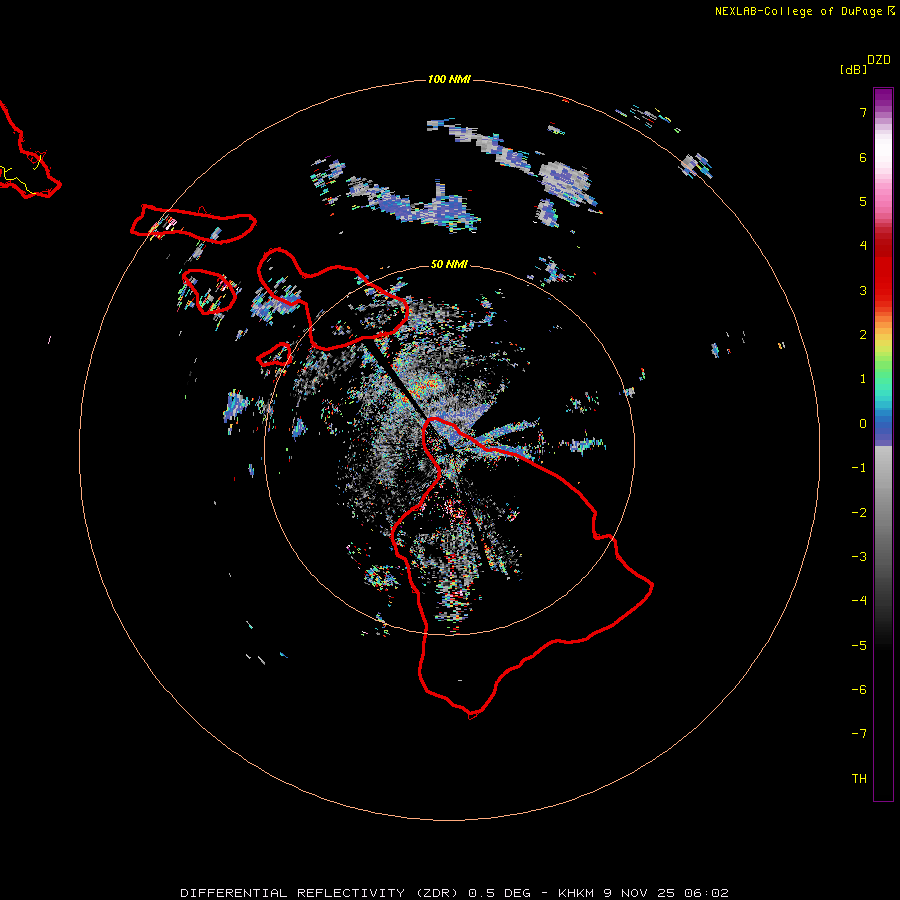Click the 1 value on color scale

tap(863, 379)
